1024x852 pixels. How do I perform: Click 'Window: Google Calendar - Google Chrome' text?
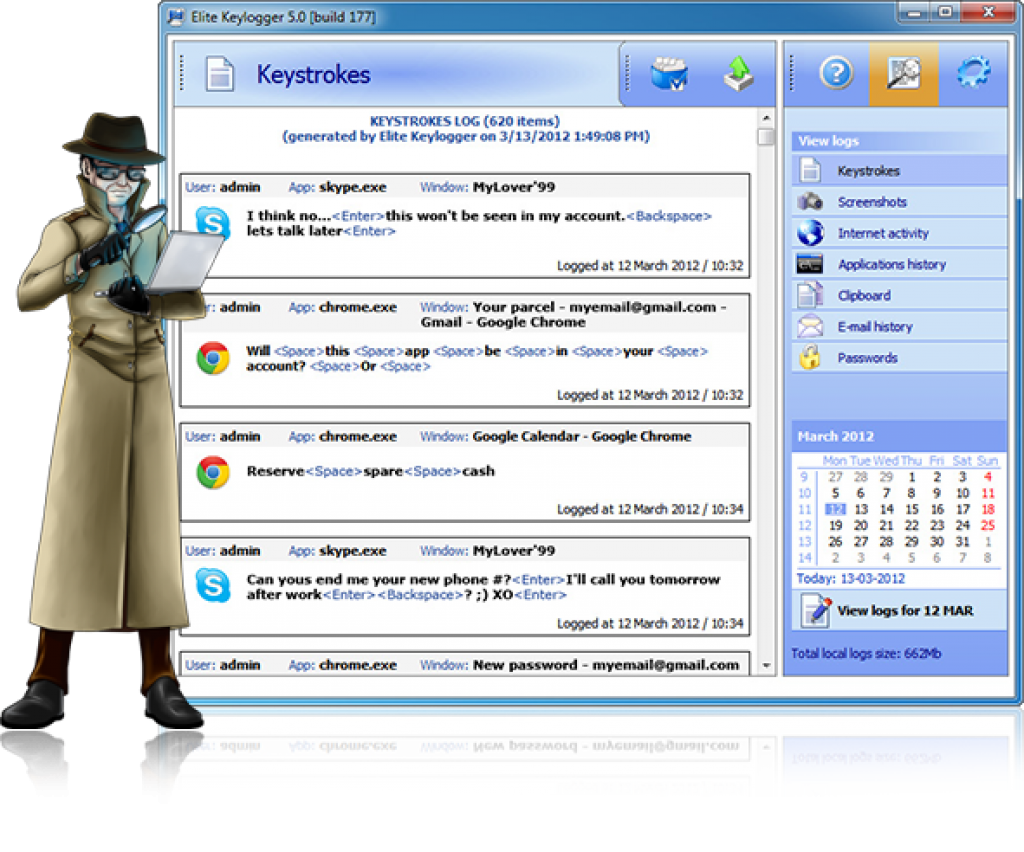pyautogui.click(x=555, y=436)
